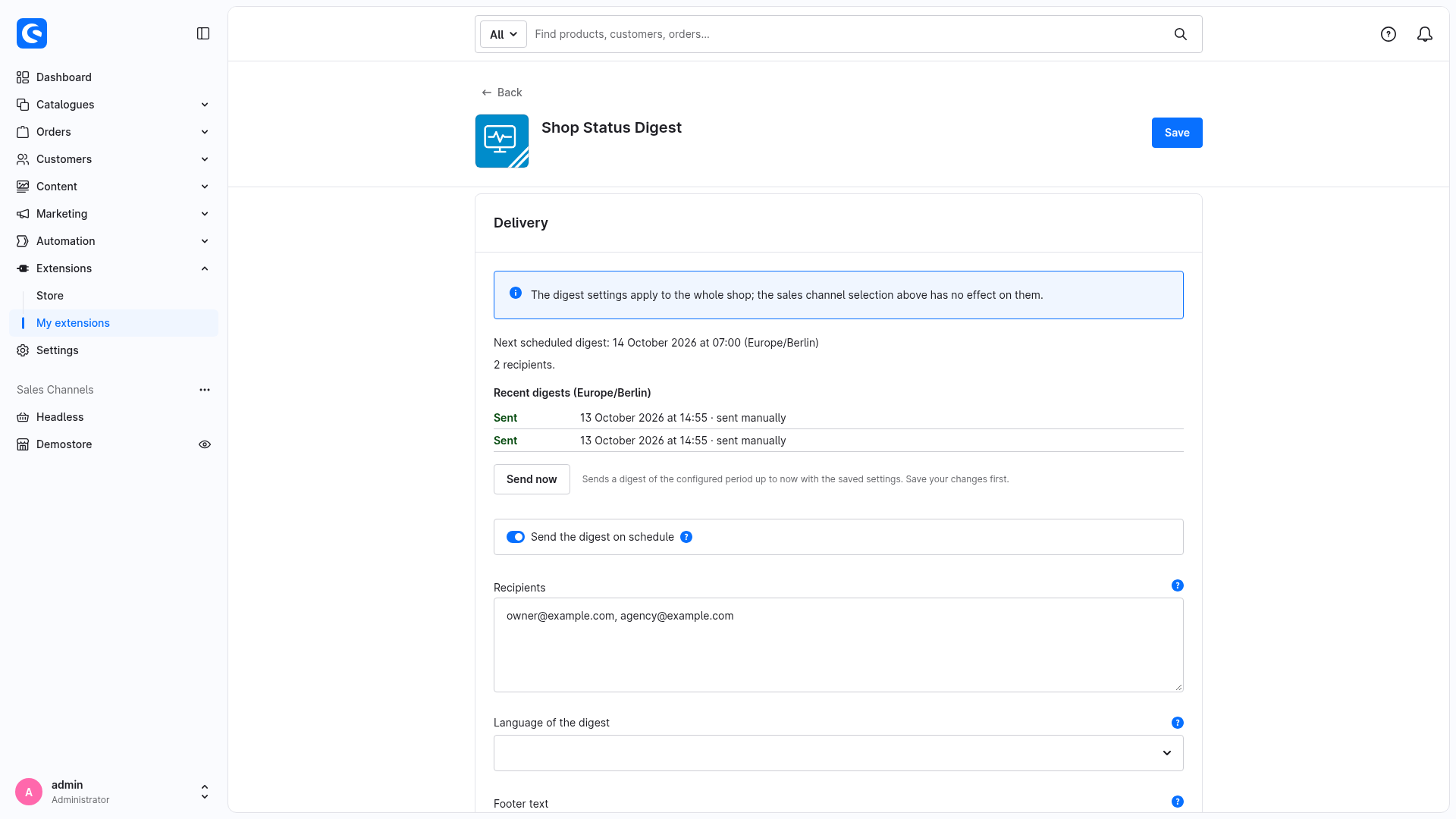
Task: Click the admin user avatar
Action: pos(29,792)
